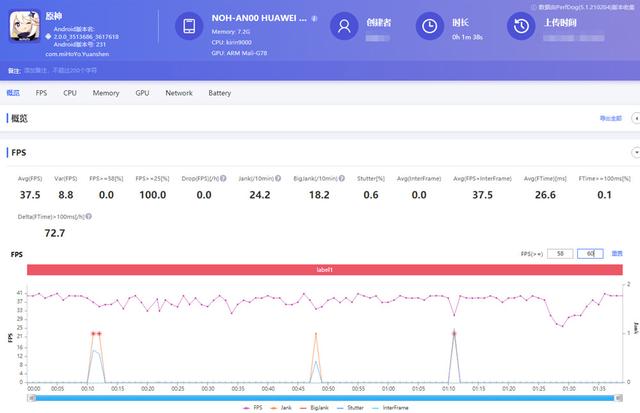The width and height of the screenshot is (640, 413).
Task: Toggle Jank series in chart legend
Action: [x=281, y=408]
